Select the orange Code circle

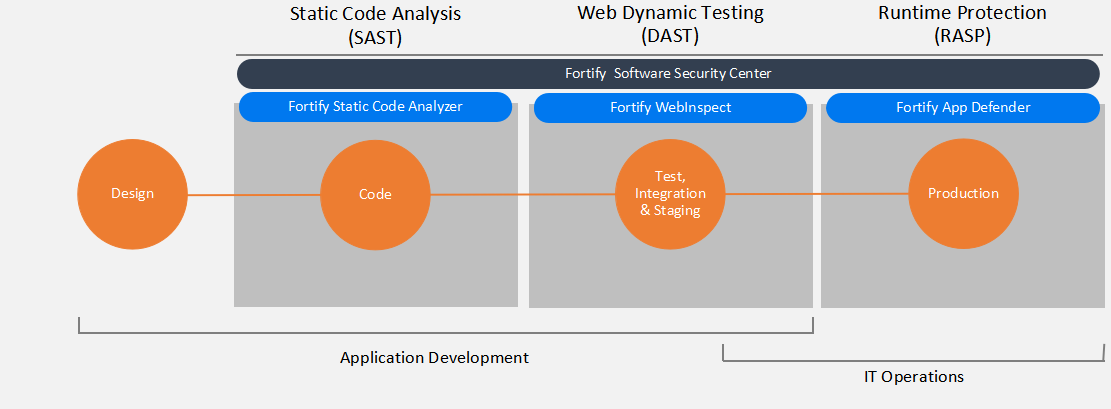(376, 195)
